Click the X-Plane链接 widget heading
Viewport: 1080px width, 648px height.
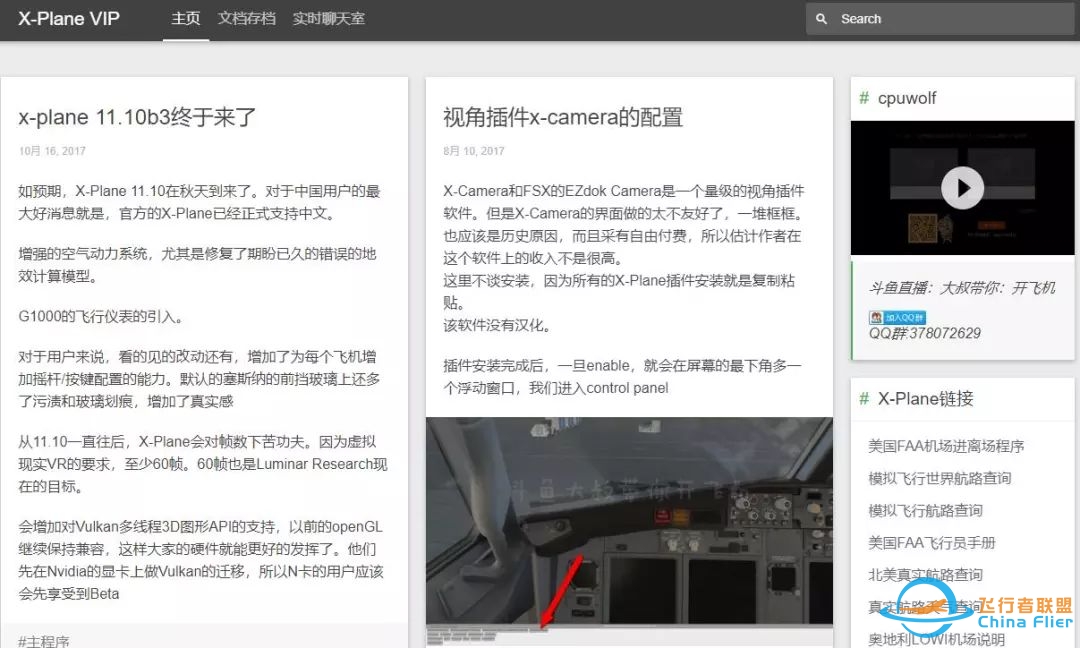click(x=925, y=399)
